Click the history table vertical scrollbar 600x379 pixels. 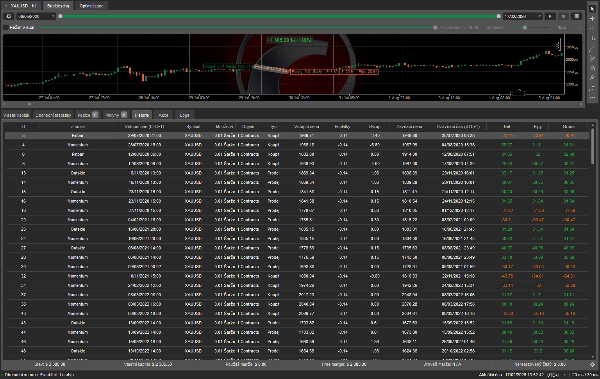tap(593, 146)
